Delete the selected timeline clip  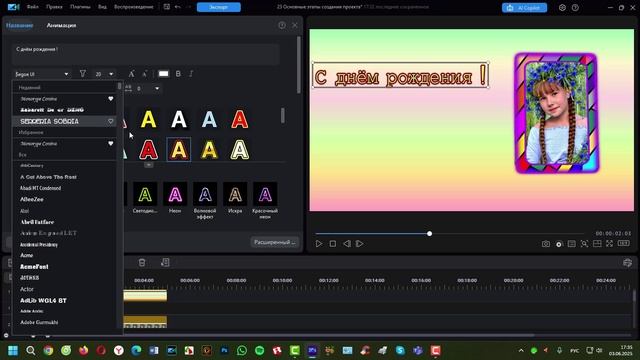[142, 262]
